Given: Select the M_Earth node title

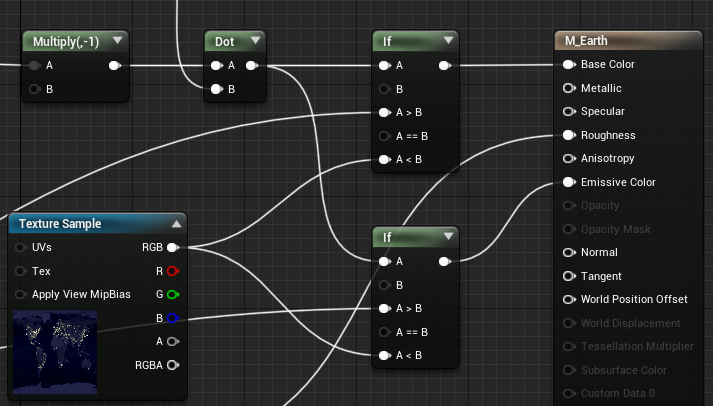Looking at the screenshot, I should click(586, 41).
